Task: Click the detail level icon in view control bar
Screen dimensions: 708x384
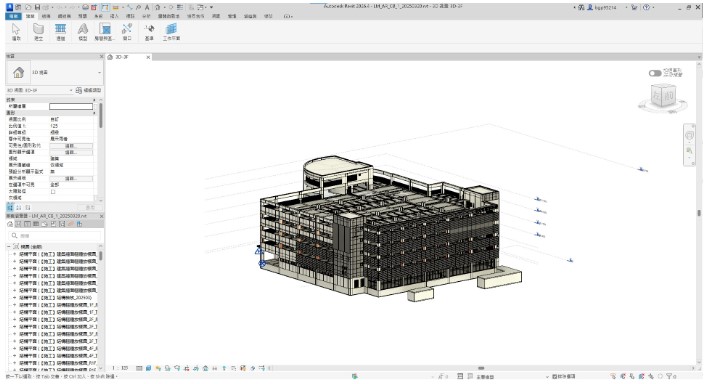Action: [139, 368]
